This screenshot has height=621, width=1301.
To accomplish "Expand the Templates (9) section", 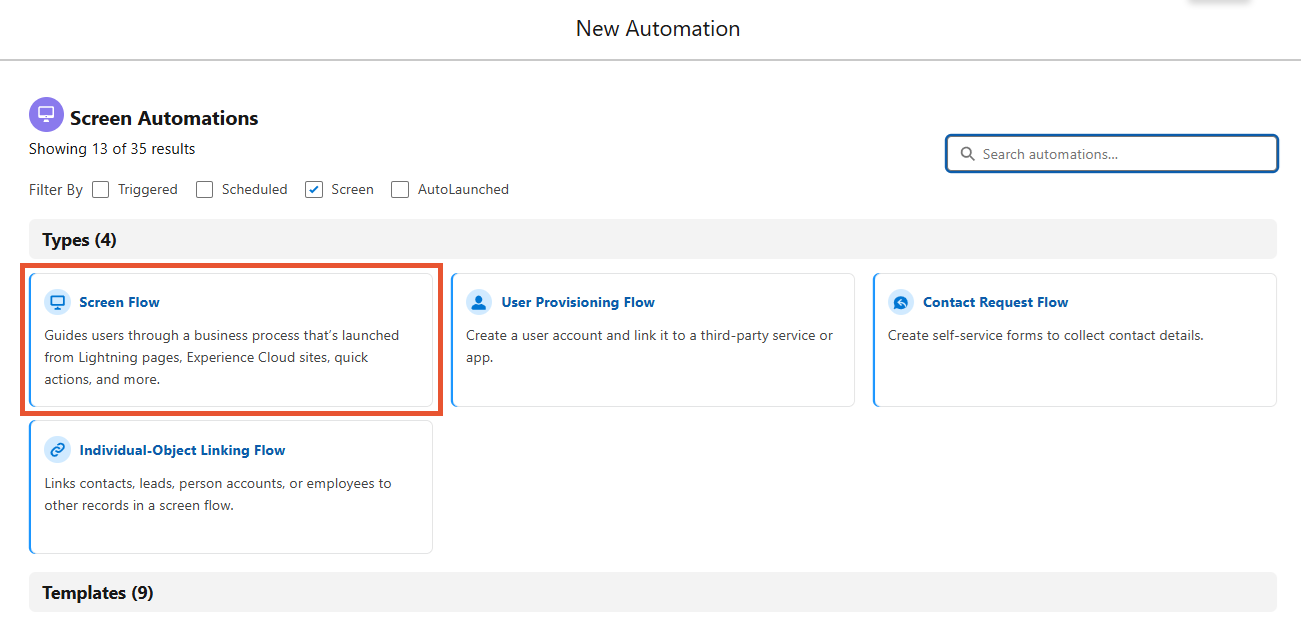I will coord(653,593).
